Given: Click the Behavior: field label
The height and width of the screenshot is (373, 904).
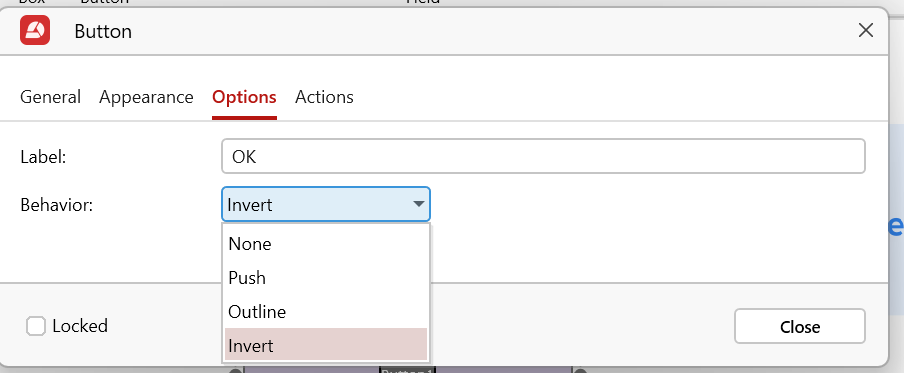Looking at the screenshot, I should pos(56,205).
